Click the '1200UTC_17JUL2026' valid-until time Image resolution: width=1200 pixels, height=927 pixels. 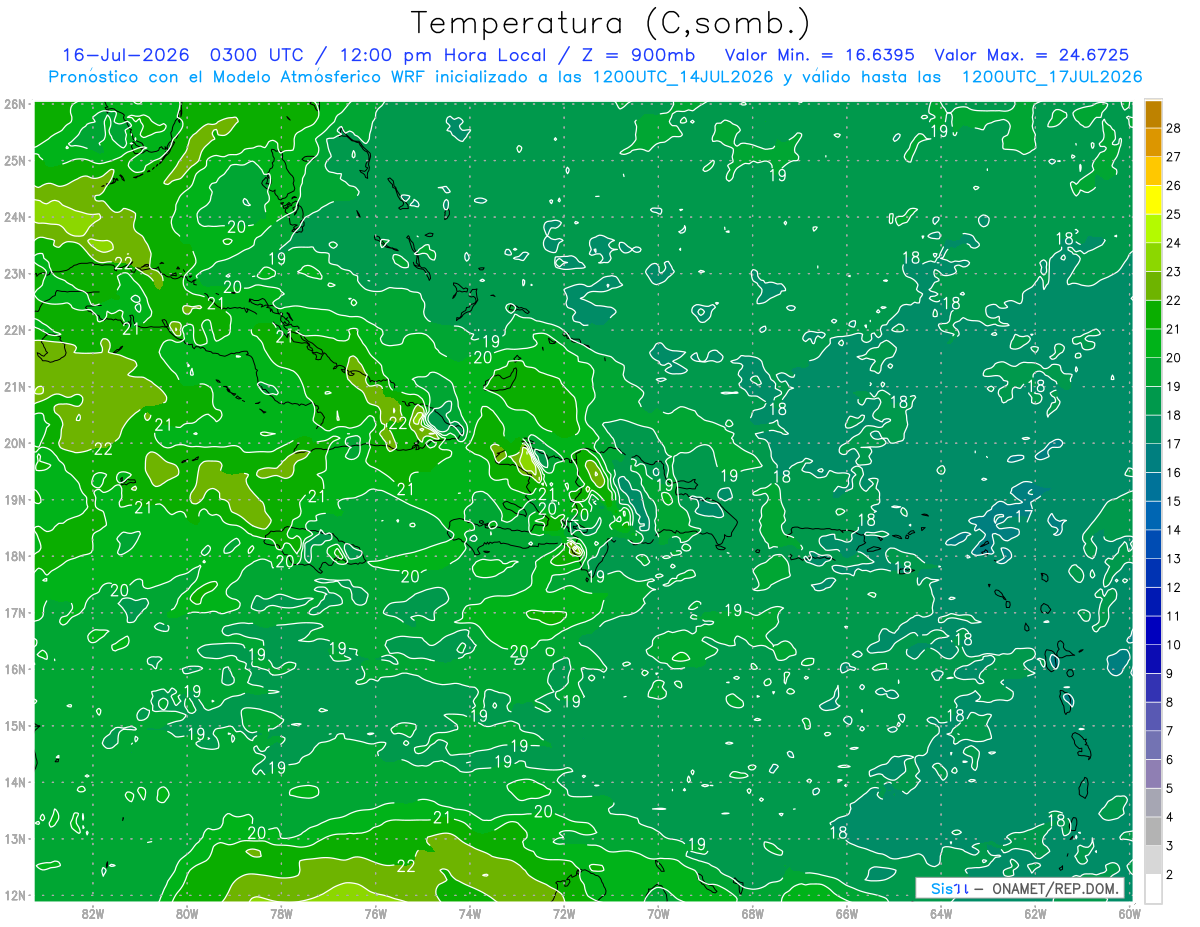[x=1051, y=77]
